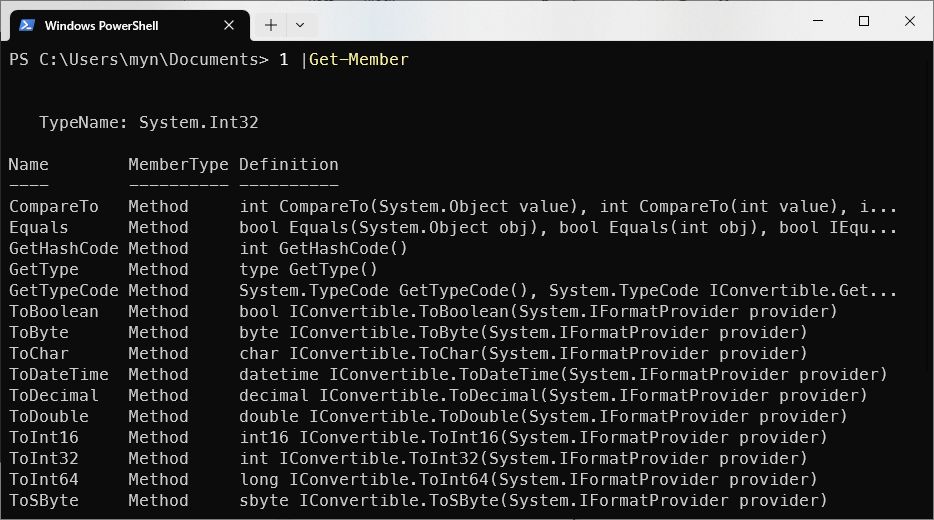Click the datetime IConvertible.ToDateTime definition
This screenshot has width=934, height=520.
pos(563,375)
